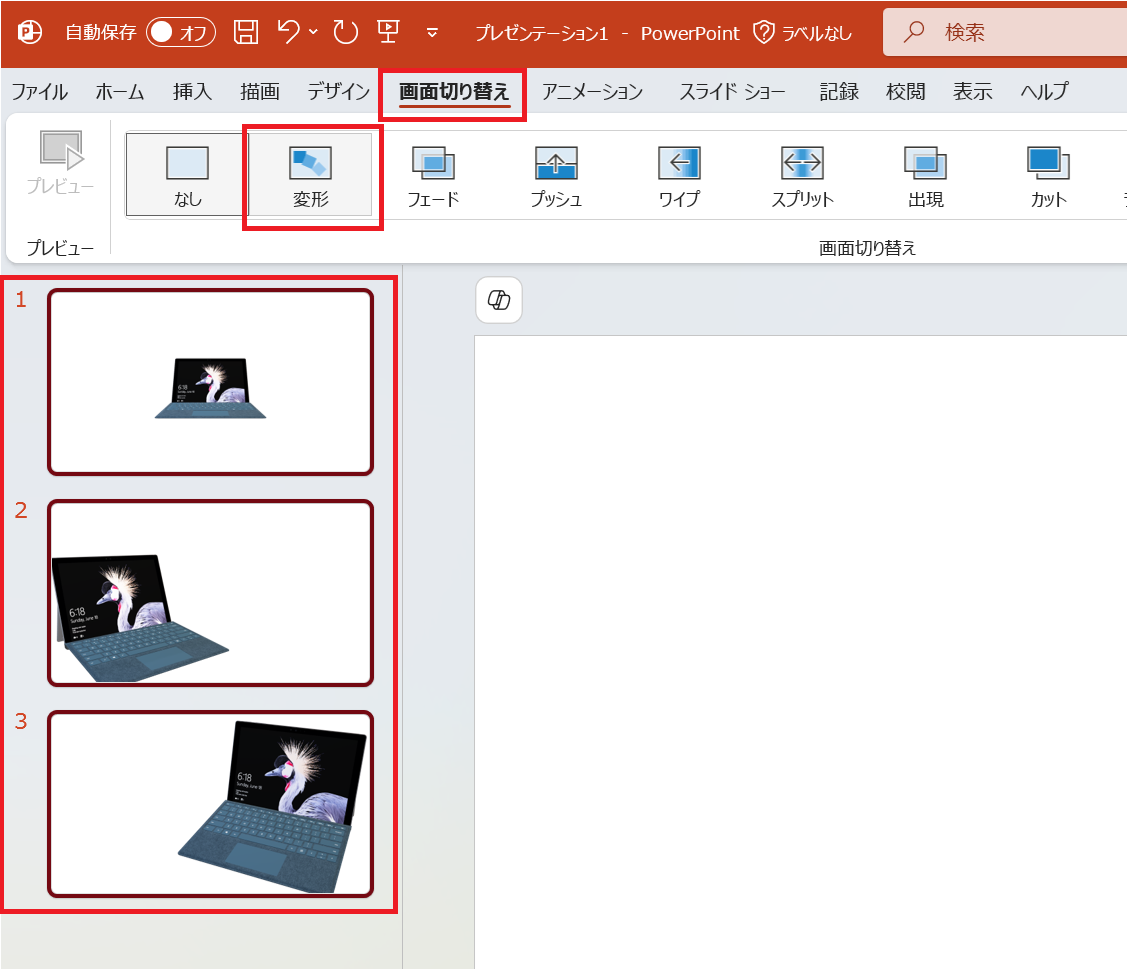This screenshot has height=969, width=1127.
Task: Click the sensitivity label (ラベルなし) button
Action: click(x=802, y=33)
